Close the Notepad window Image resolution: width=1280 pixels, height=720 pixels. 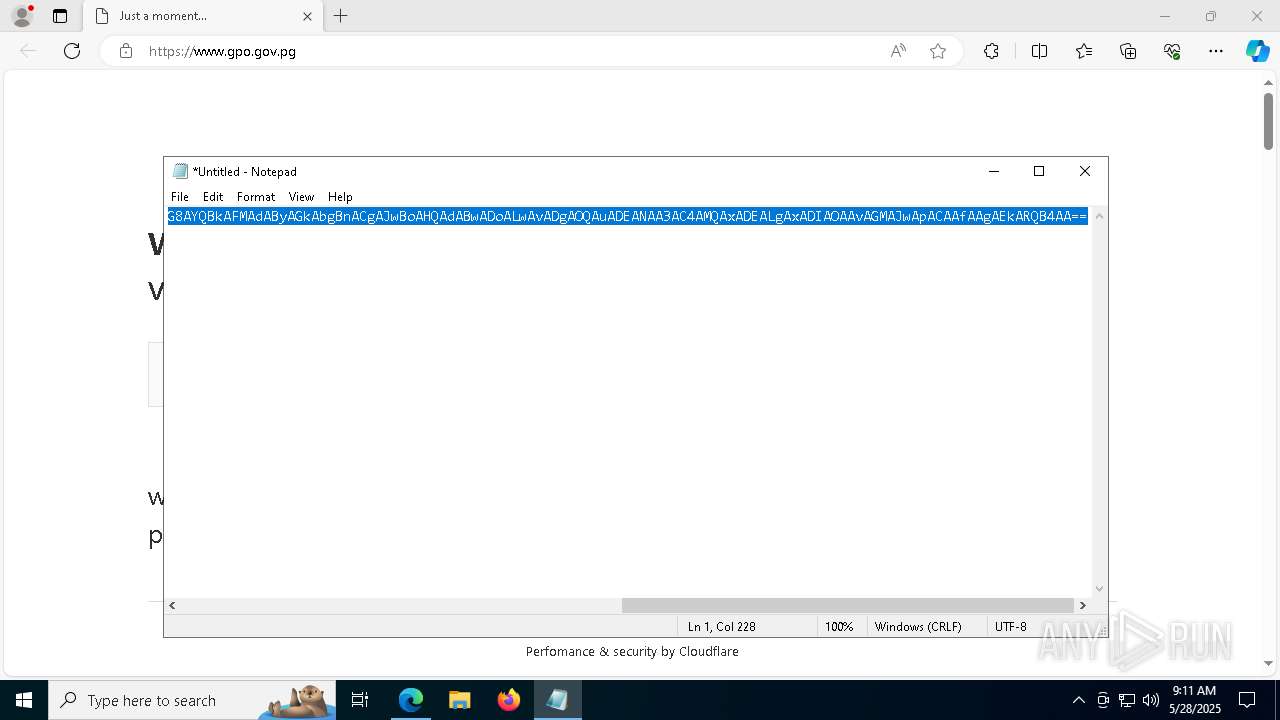point(1085,171)
